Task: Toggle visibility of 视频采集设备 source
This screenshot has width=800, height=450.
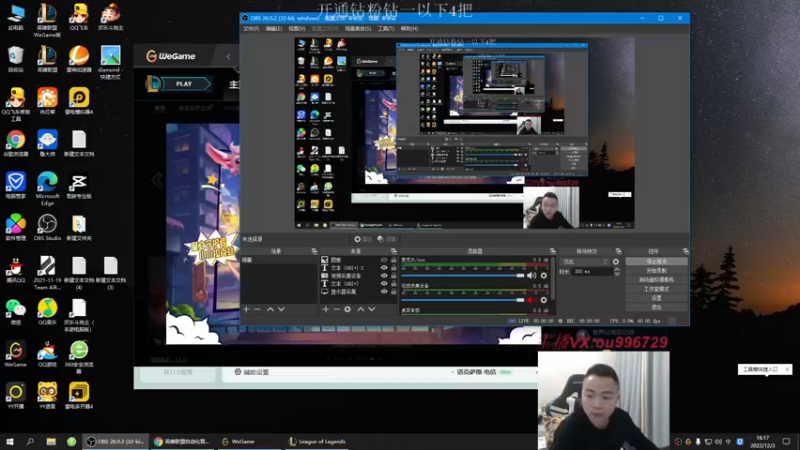Action: 384,276
